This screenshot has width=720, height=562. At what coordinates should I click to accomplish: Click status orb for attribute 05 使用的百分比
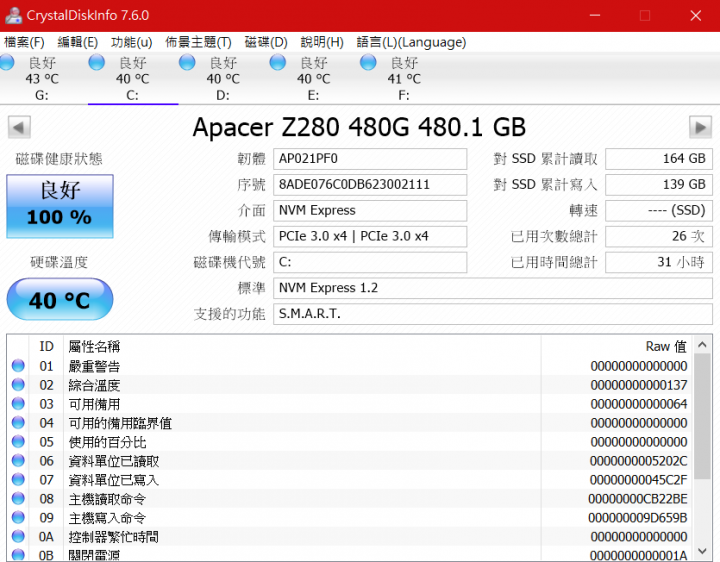[18, 442]
